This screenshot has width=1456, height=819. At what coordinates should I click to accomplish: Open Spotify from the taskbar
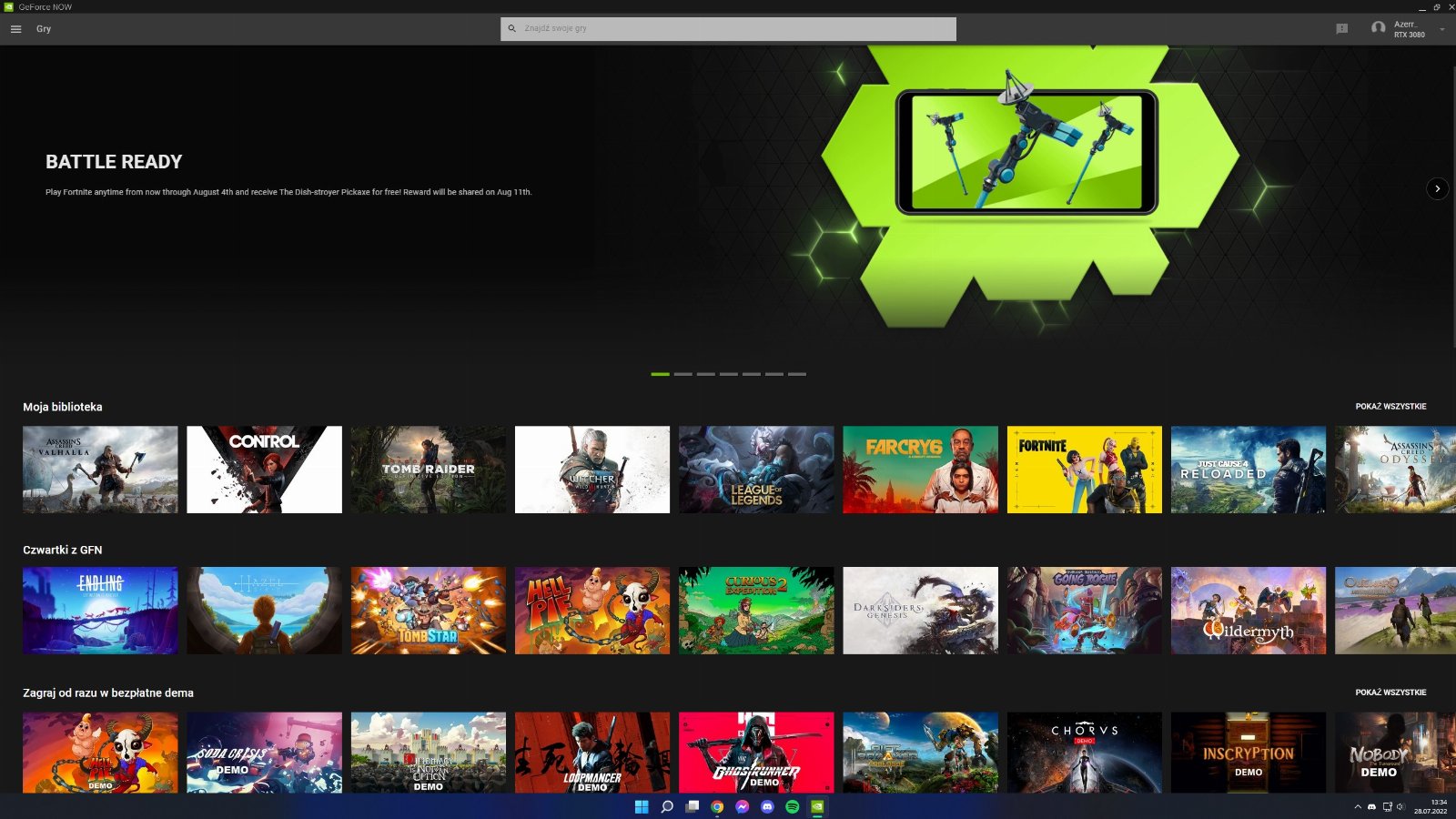click(793, 806)
